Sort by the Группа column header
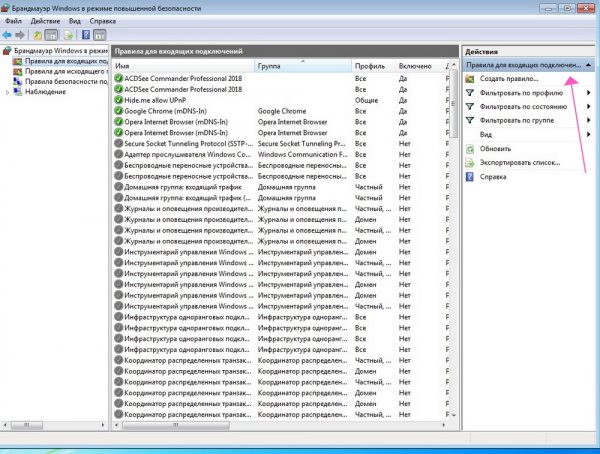The height and width of the screenshot is (454, 600). (x=303, y=66)
